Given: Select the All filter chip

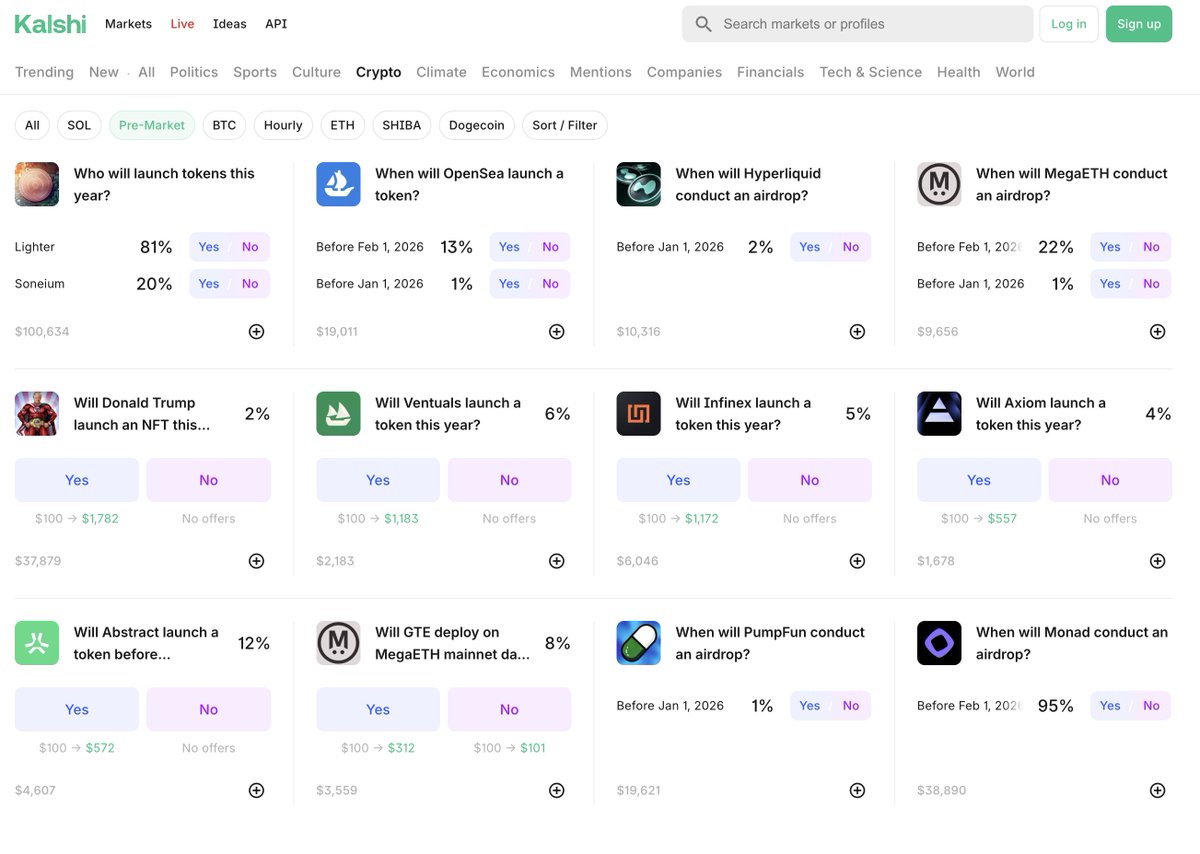Looking at the screenshot, I should coord(32,125).
